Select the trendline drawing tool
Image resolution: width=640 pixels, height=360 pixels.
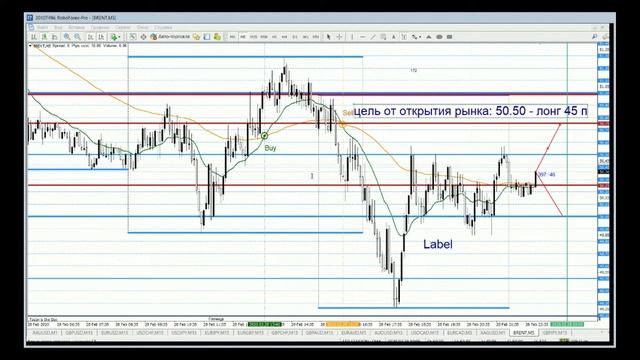(373, 37)
